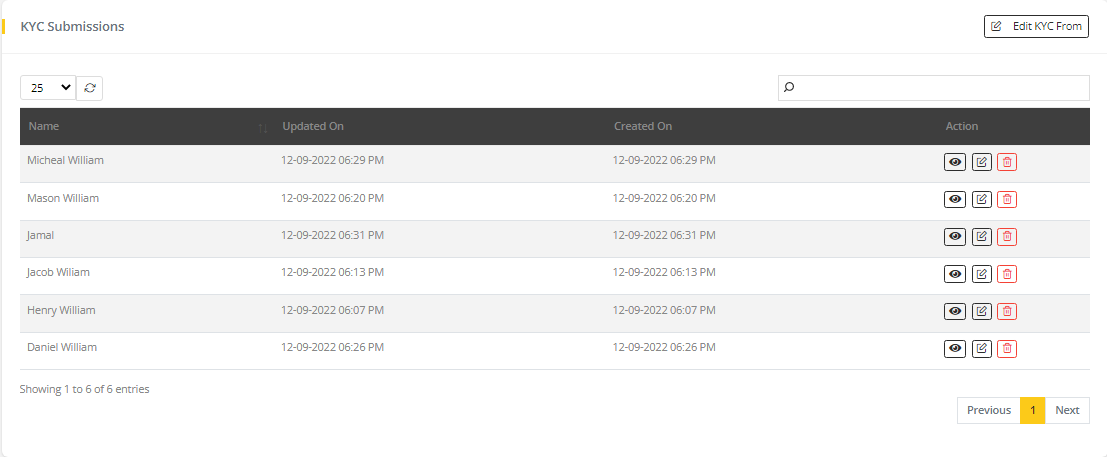Click in the search input field

coord(940,88)
